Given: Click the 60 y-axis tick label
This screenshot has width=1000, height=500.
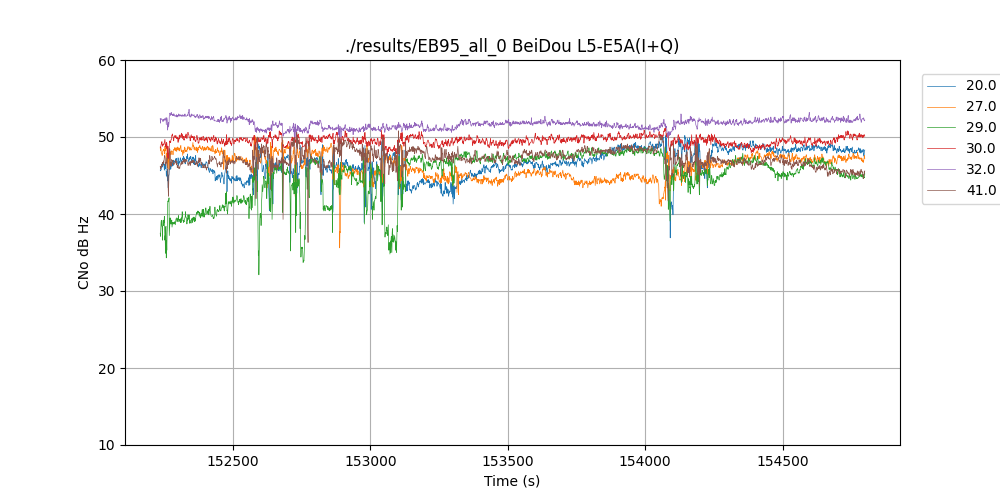Looking at the screenshot, I should [x=107, y=61].
